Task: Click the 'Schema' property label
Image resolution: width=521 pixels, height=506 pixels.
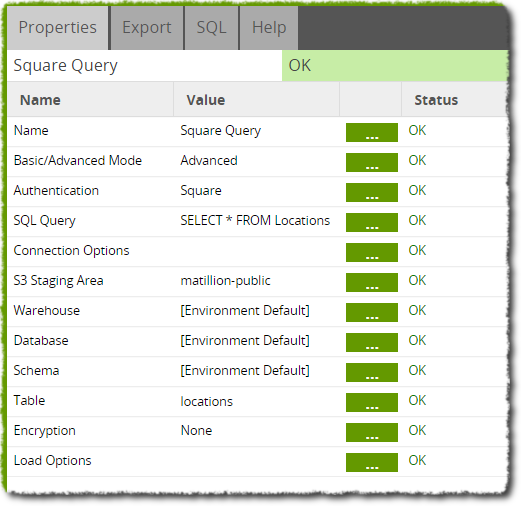Action: click(36, 371)
